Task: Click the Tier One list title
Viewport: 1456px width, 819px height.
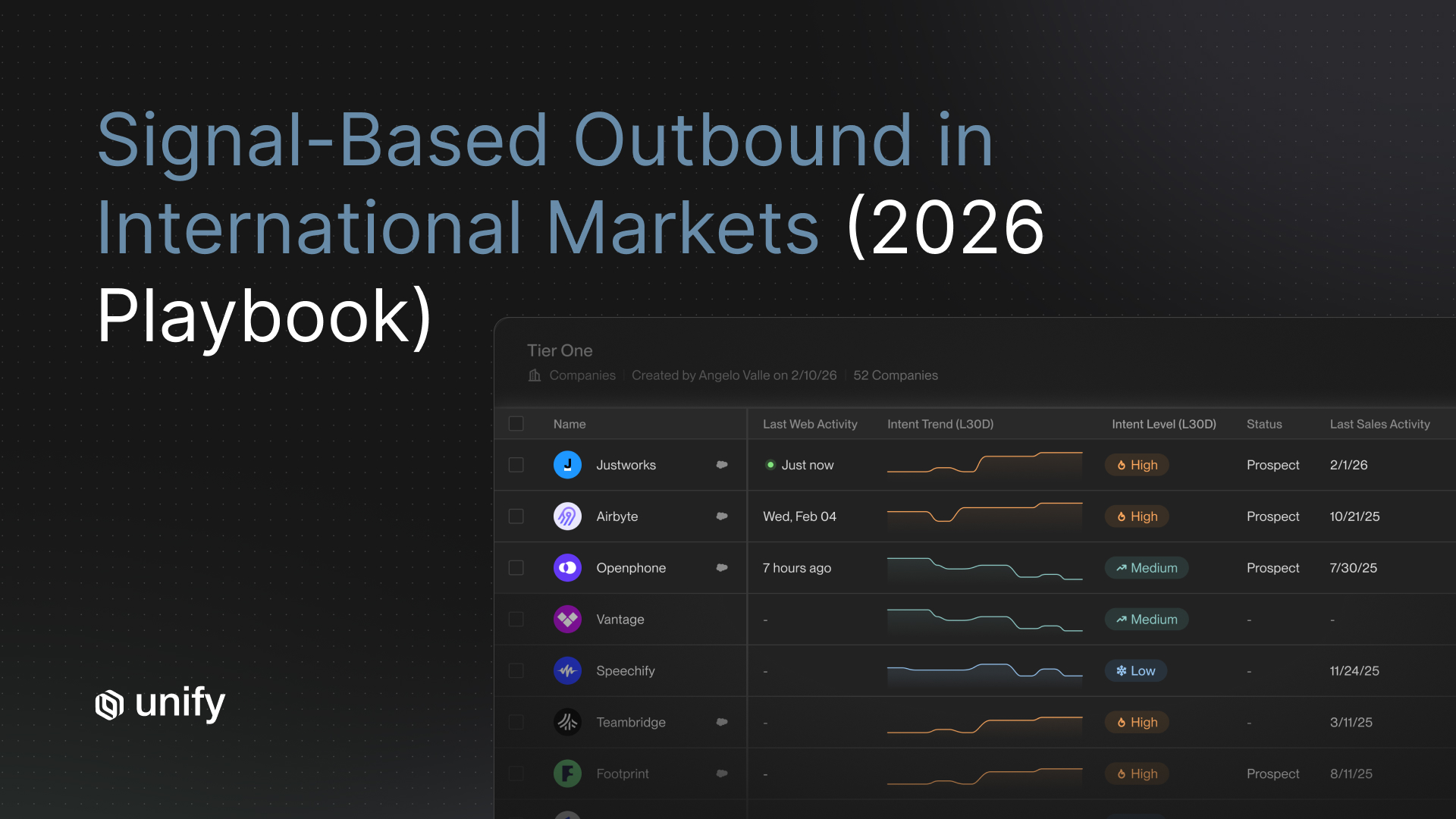Action: coord(560,350)
